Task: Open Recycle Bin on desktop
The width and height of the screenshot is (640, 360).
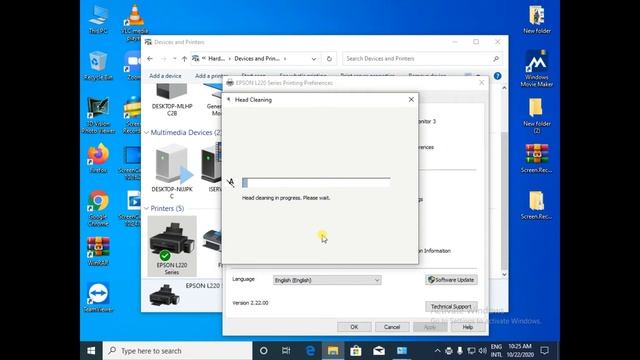Action: pyautogui.click(x=98, y=66)
